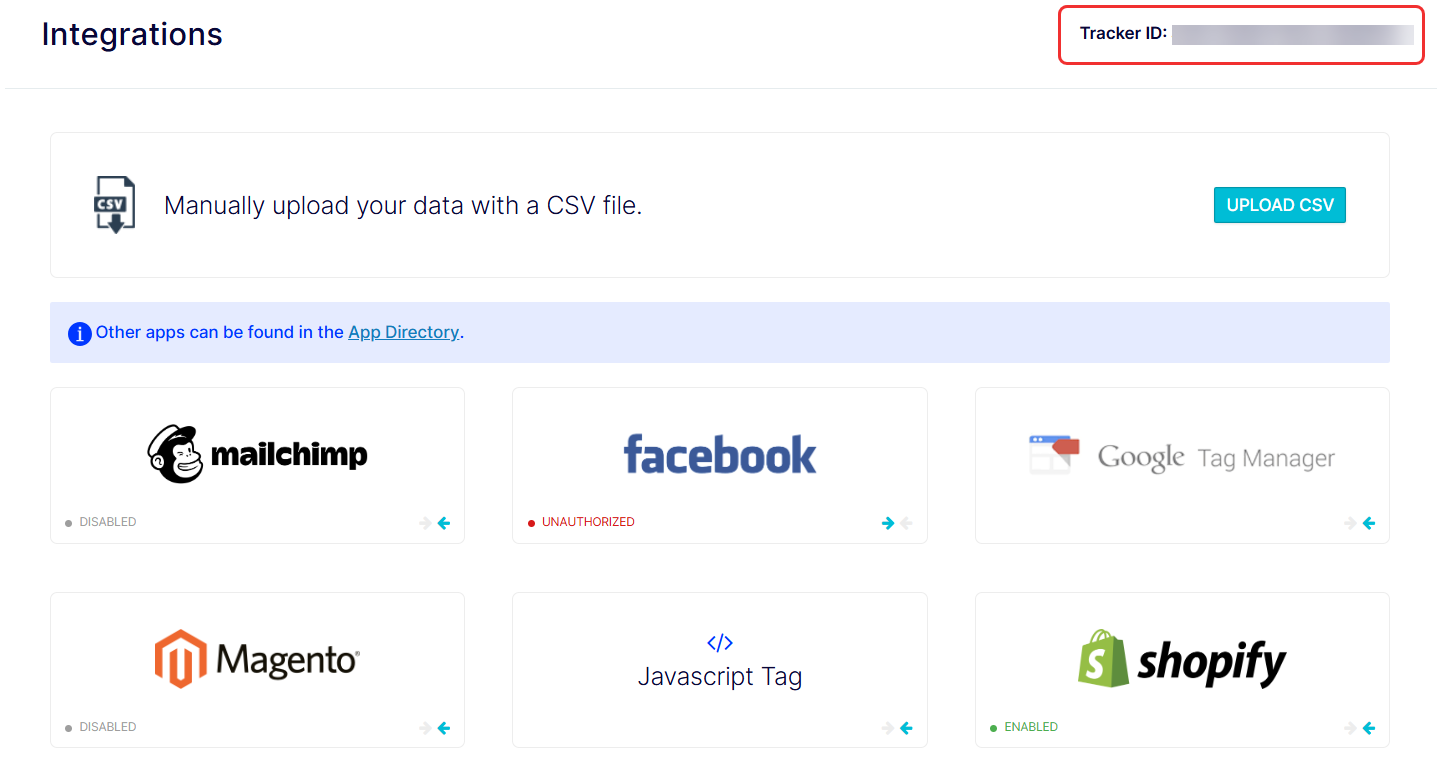Click the Mailchimp DISABLED status label

click(107, 522)
